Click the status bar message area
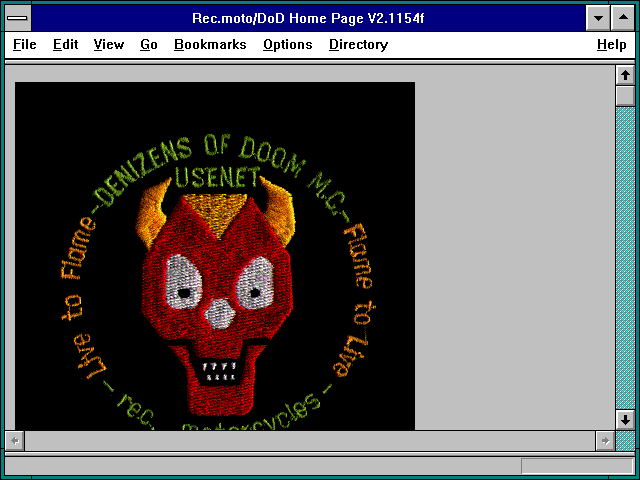Screen dimensions: 640x480 click(262, 466)
